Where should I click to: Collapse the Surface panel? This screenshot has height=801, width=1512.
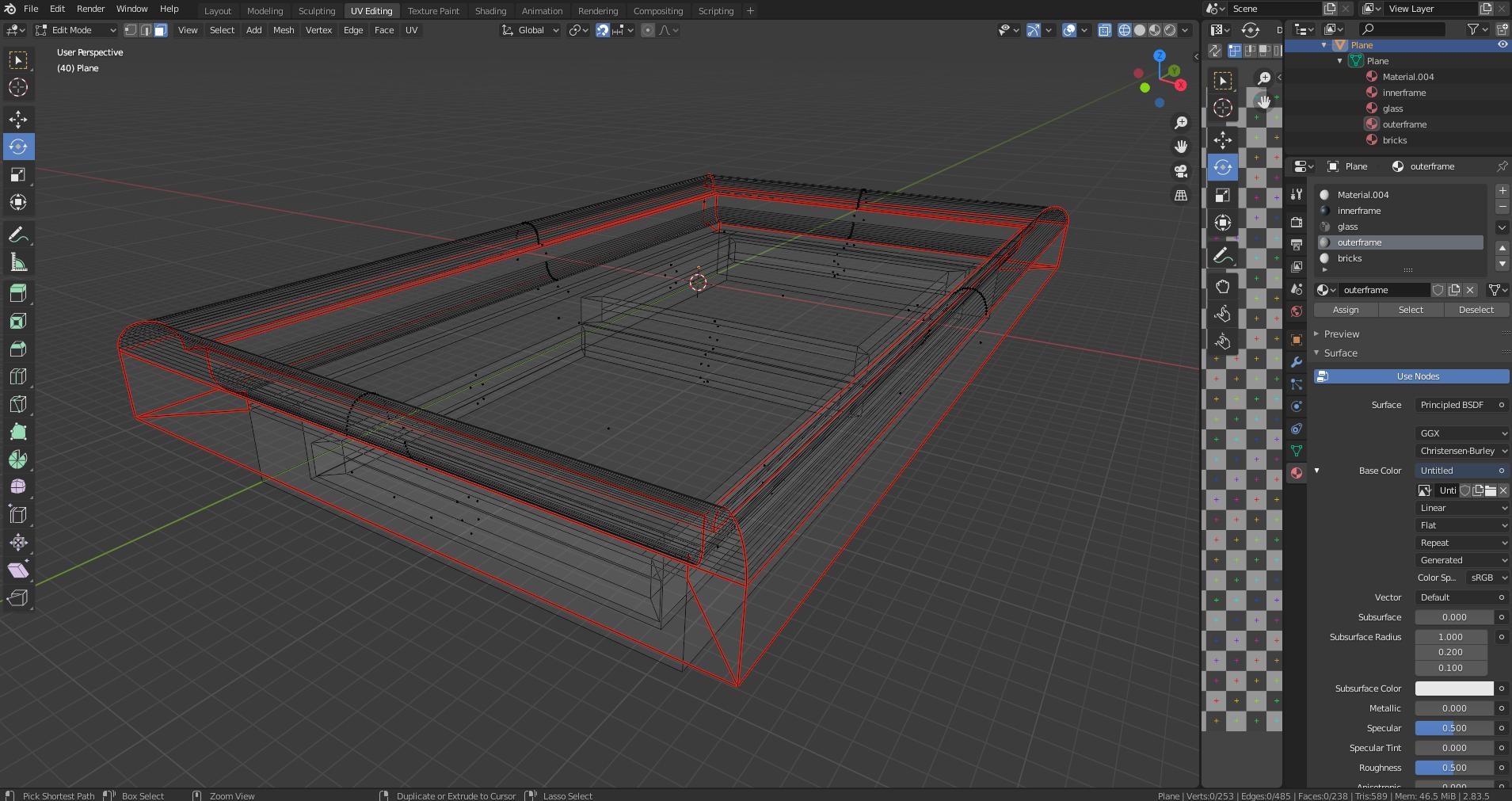pyautogui.click(x=1340, y=353)
